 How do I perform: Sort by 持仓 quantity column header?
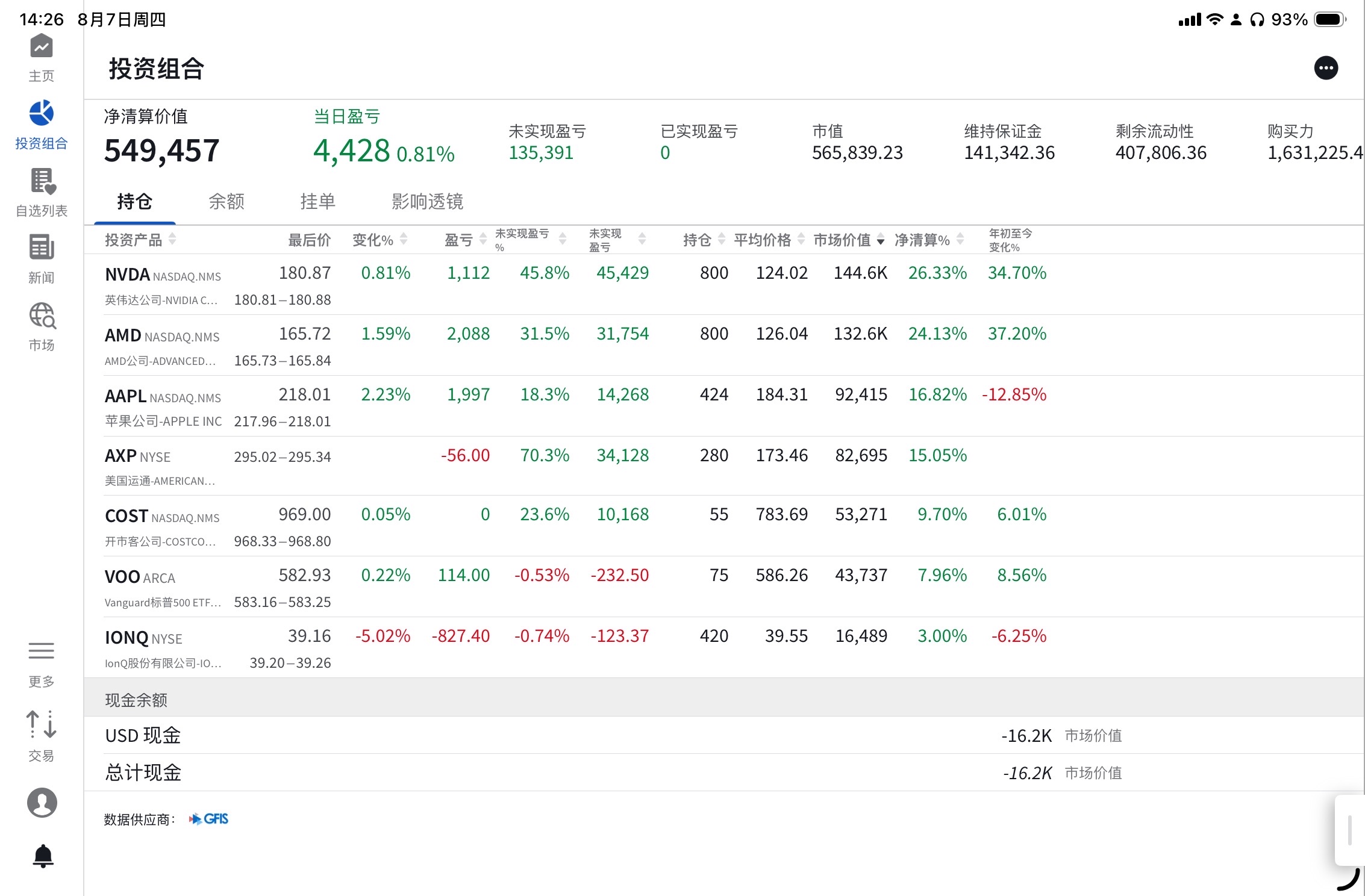pos(704,240)
